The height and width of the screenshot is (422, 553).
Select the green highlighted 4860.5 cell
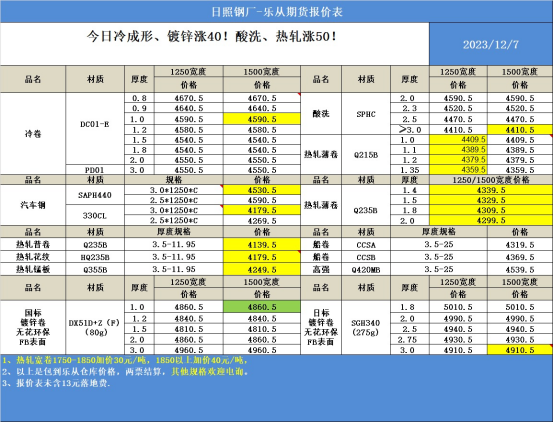pyautogui.click(x=262, y=307)
